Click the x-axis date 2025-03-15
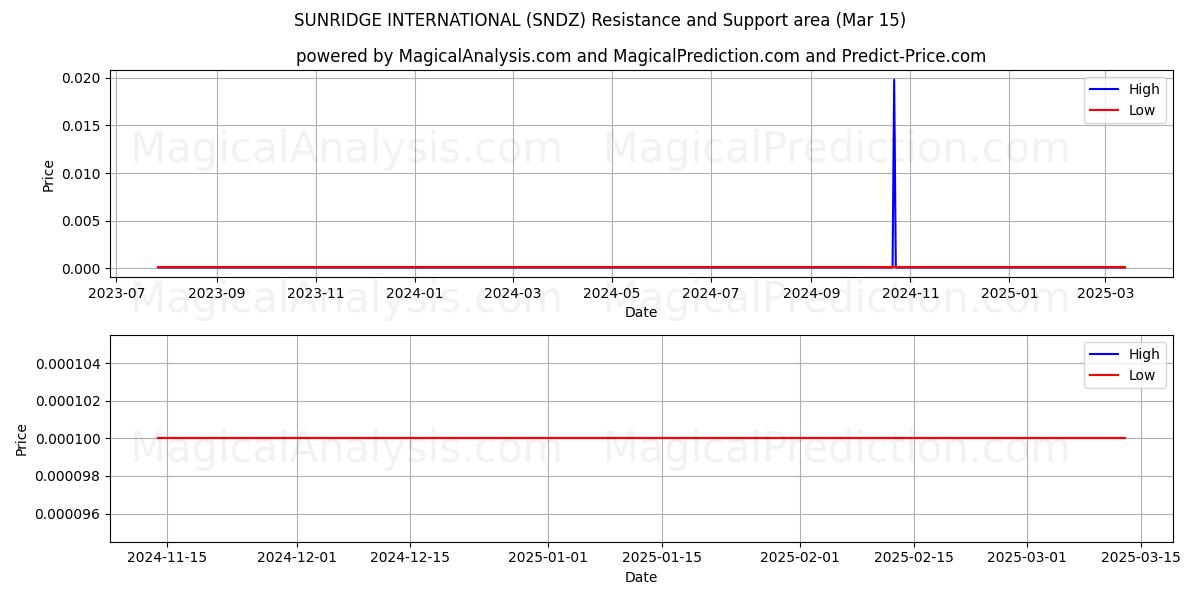 coord(1141,558)
